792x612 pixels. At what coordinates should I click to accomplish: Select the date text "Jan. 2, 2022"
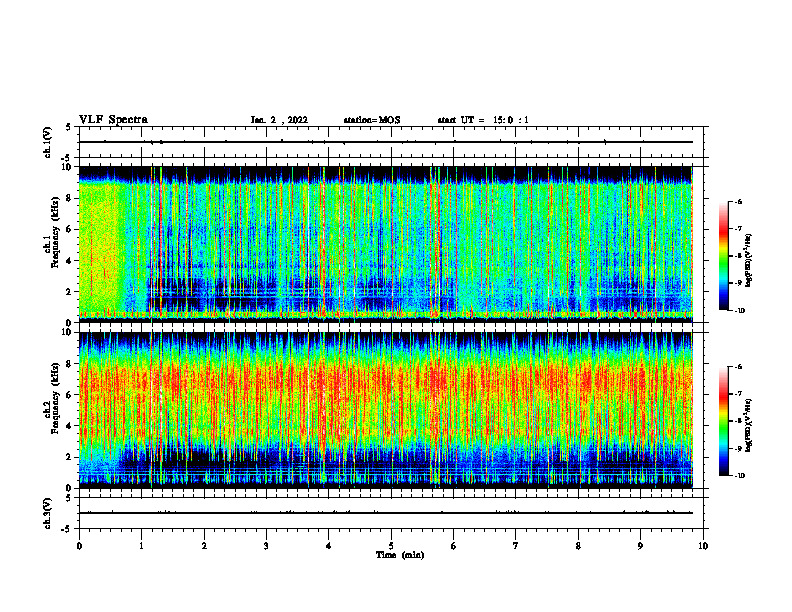click(279, 120)
